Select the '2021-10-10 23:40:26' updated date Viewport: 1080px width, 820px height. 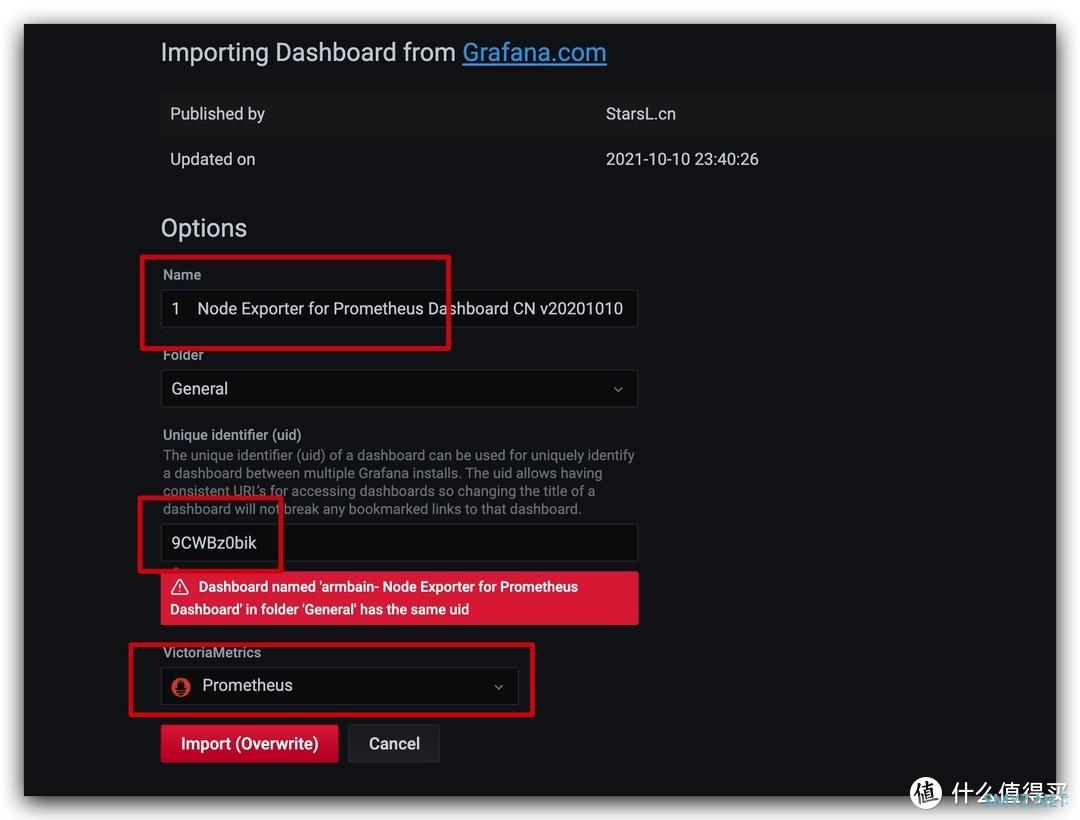pos(682,160)
